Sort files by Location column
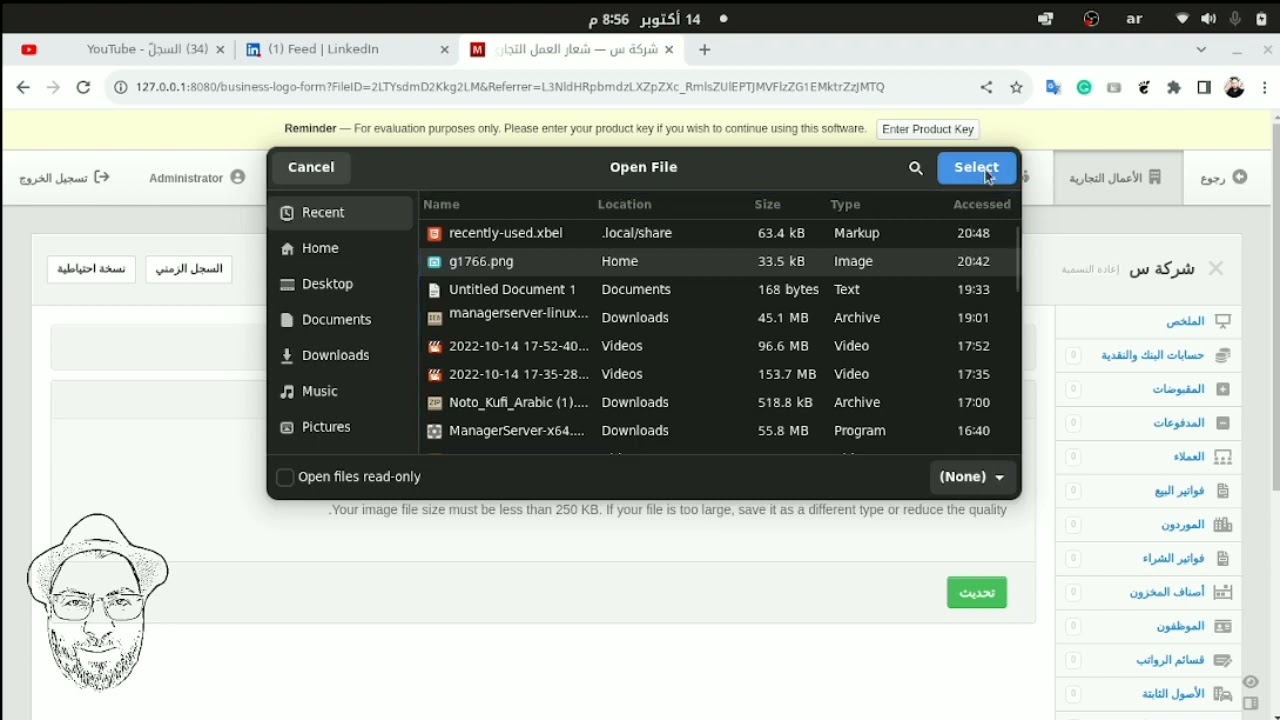Image resolution: width=1280 pixels, height=720 pixels. (624, 204)
